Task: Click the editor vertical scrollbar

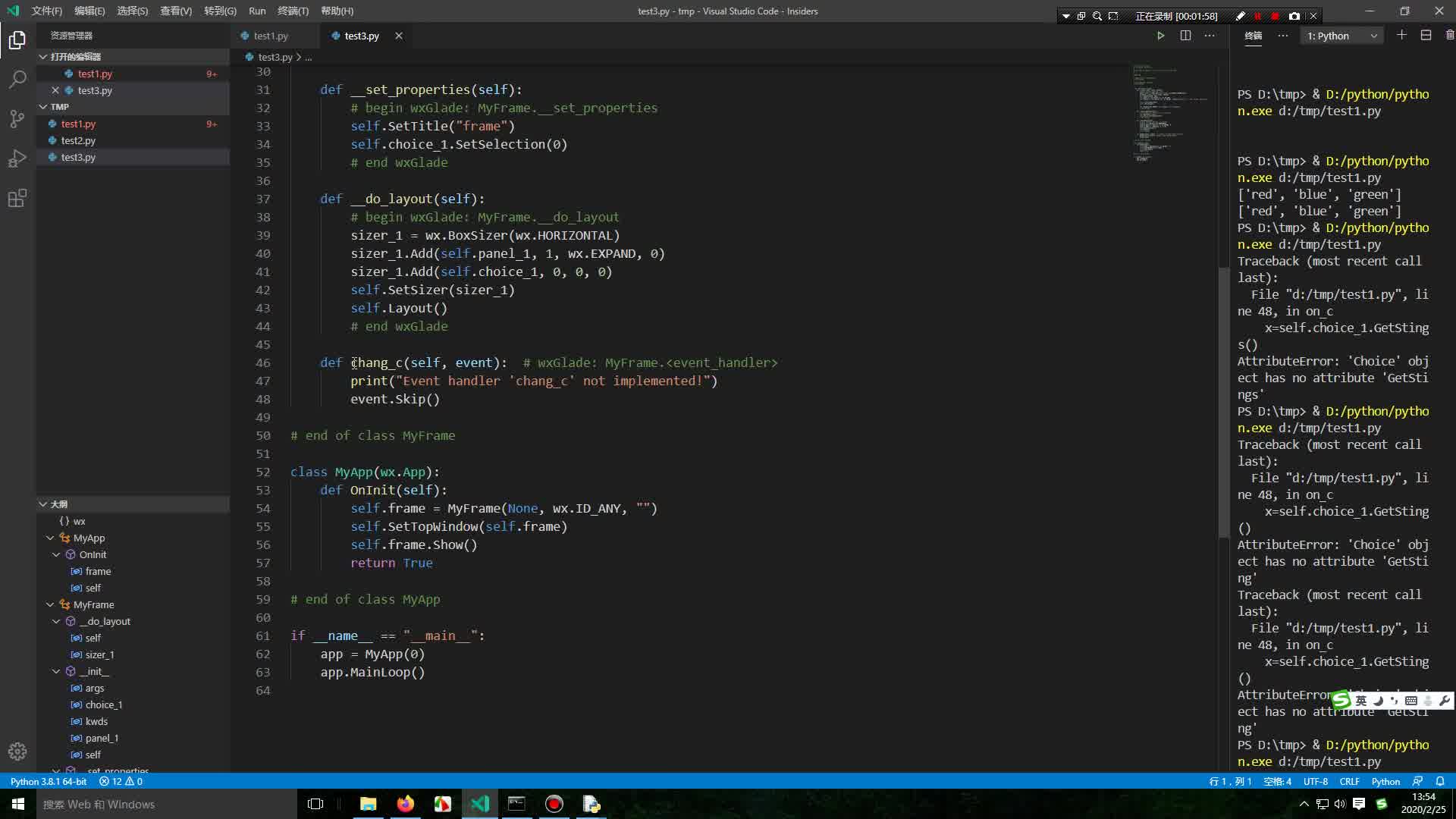Action: 1223,402
